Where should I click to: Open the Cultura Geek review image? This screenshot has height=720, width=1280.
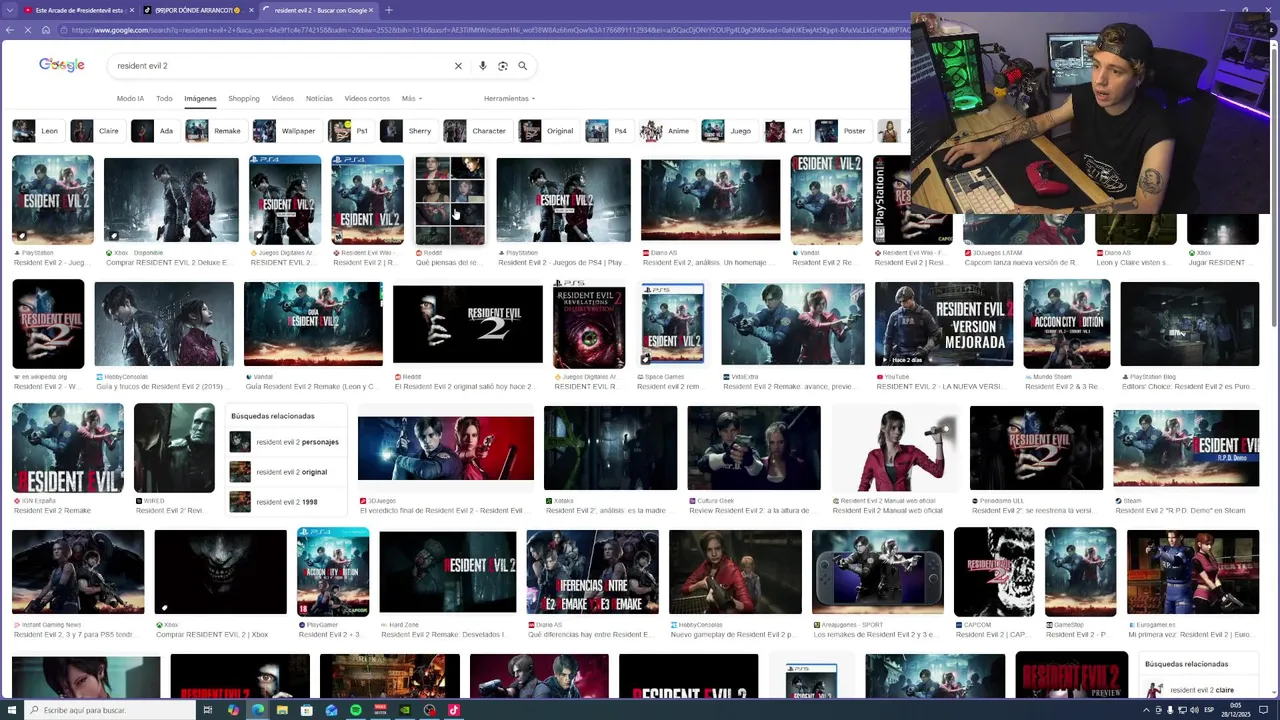(x=754, y=448)
